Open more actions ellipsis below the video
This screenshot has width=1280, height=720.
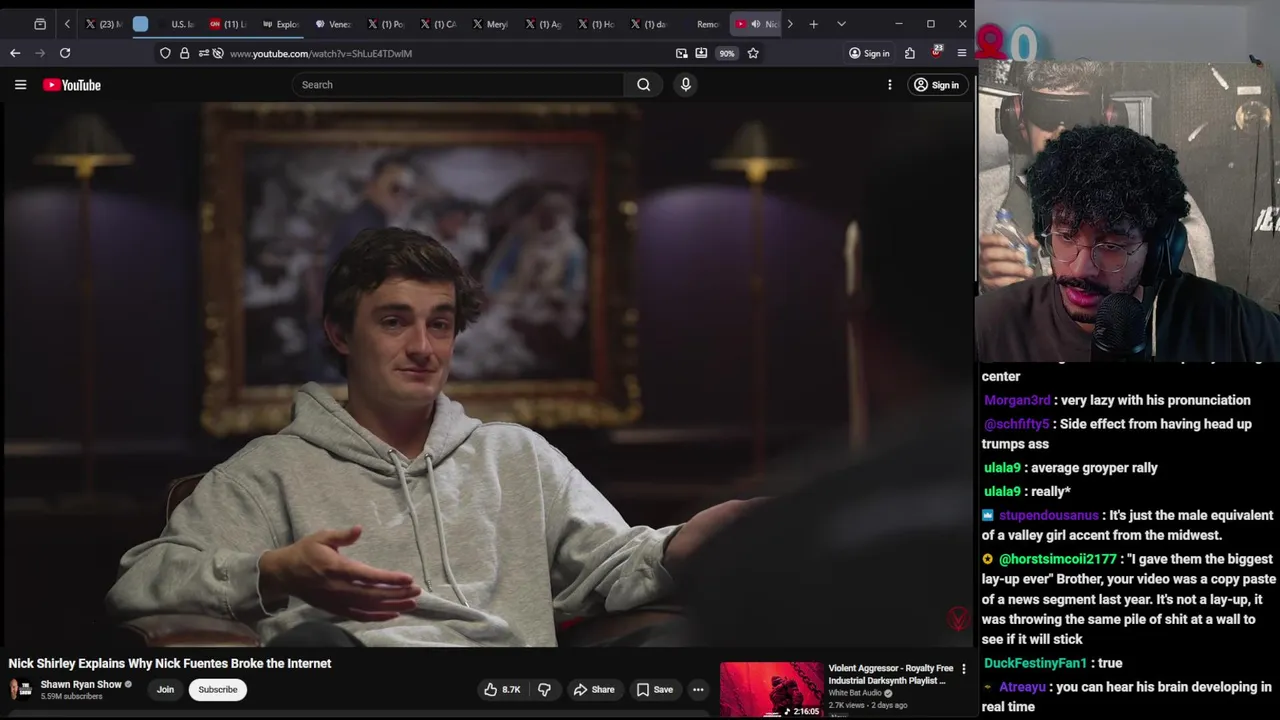(x=698, y=689)
